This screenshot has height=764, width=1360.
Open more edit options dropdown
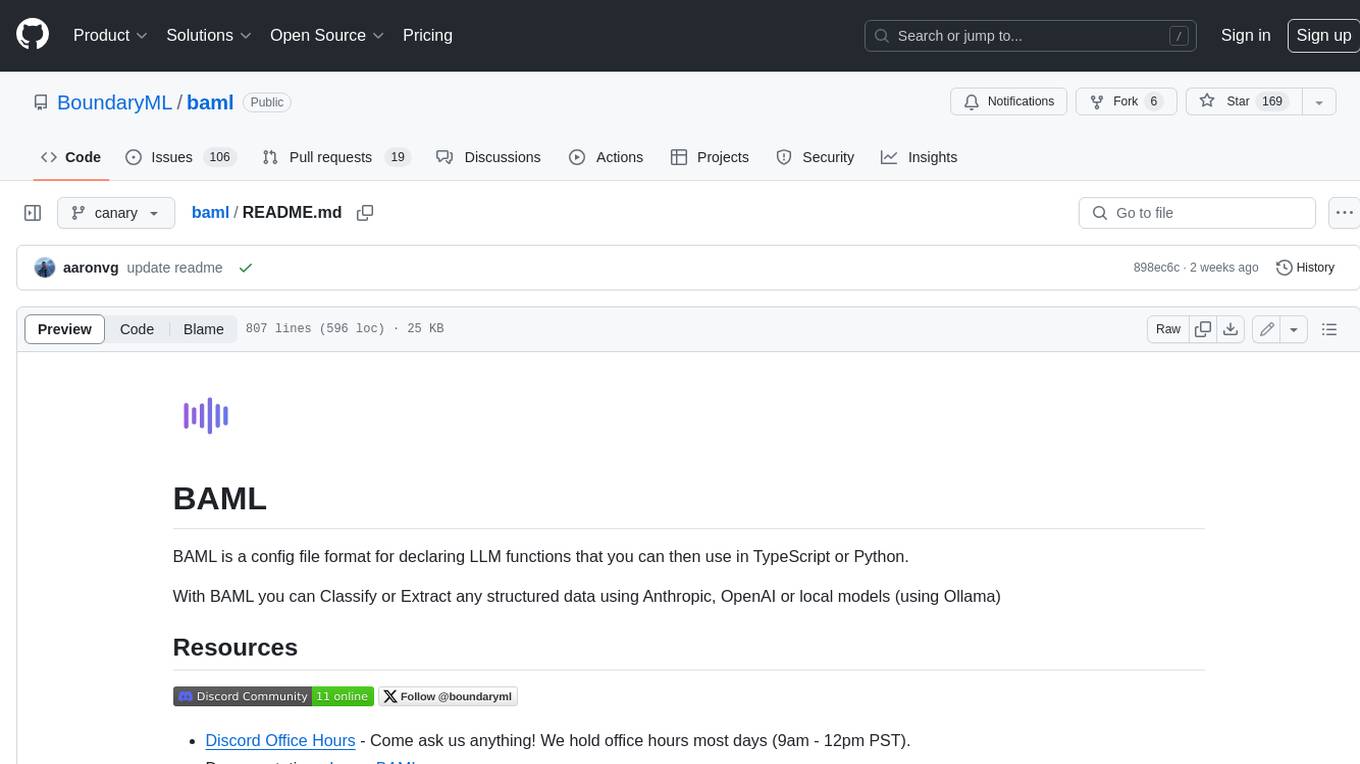[1294, 329]
